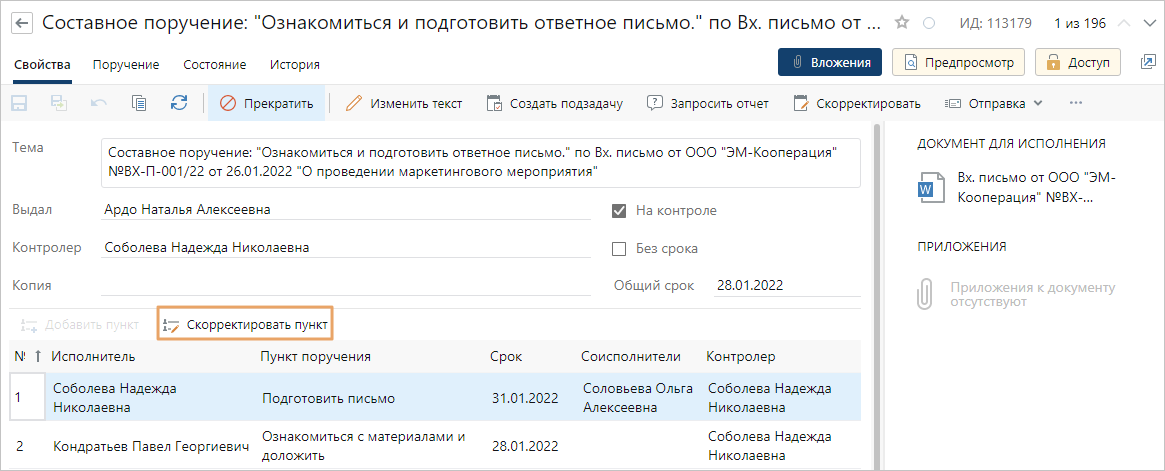Click Создать подзадачу in the toolbar

point(554,103)
